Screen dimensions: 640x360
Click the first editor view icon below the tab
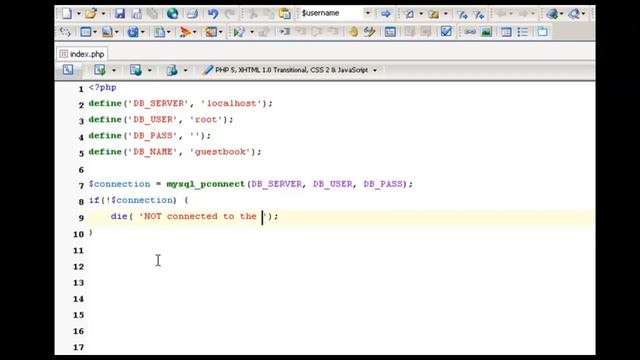[x=68, y=70]
